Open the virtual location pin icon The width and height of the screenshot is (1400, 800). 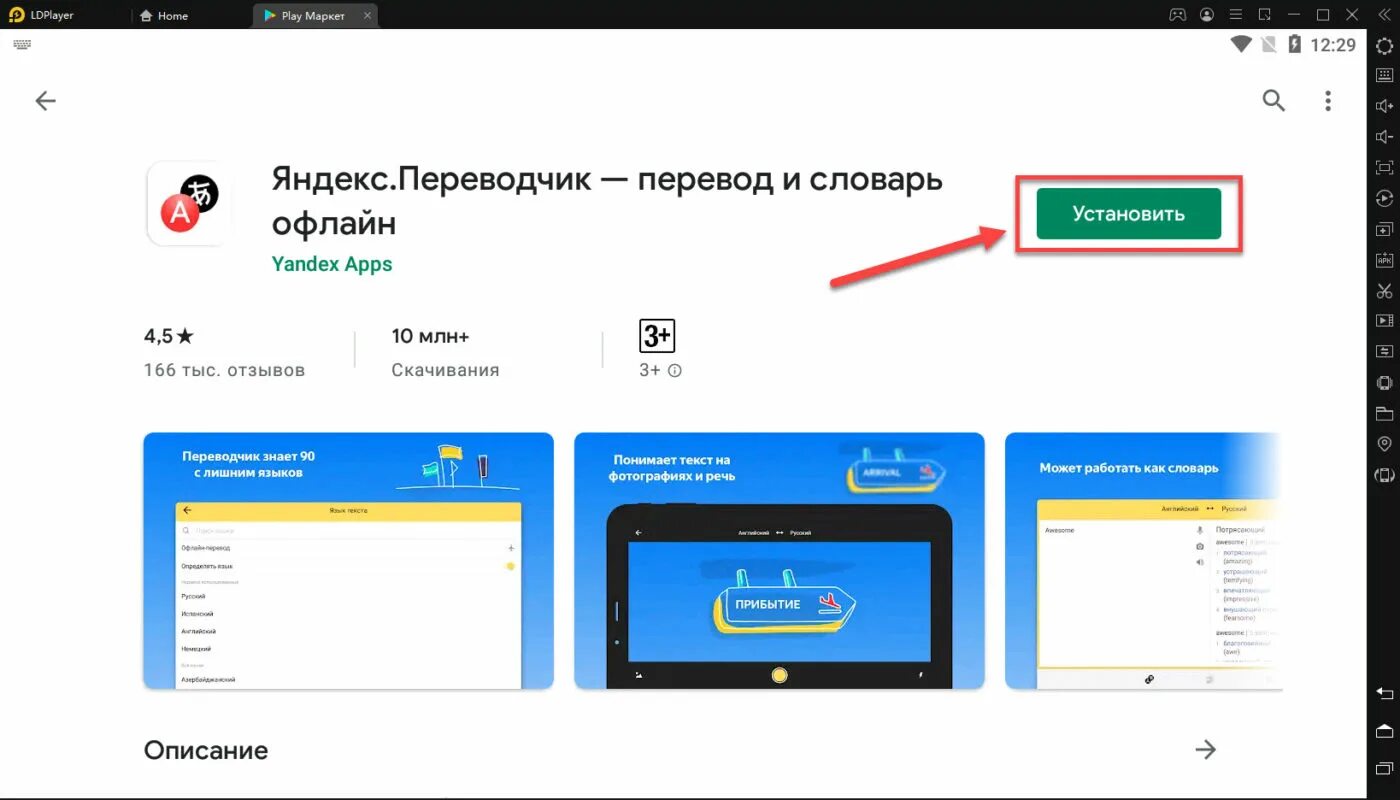[1385, 444]
